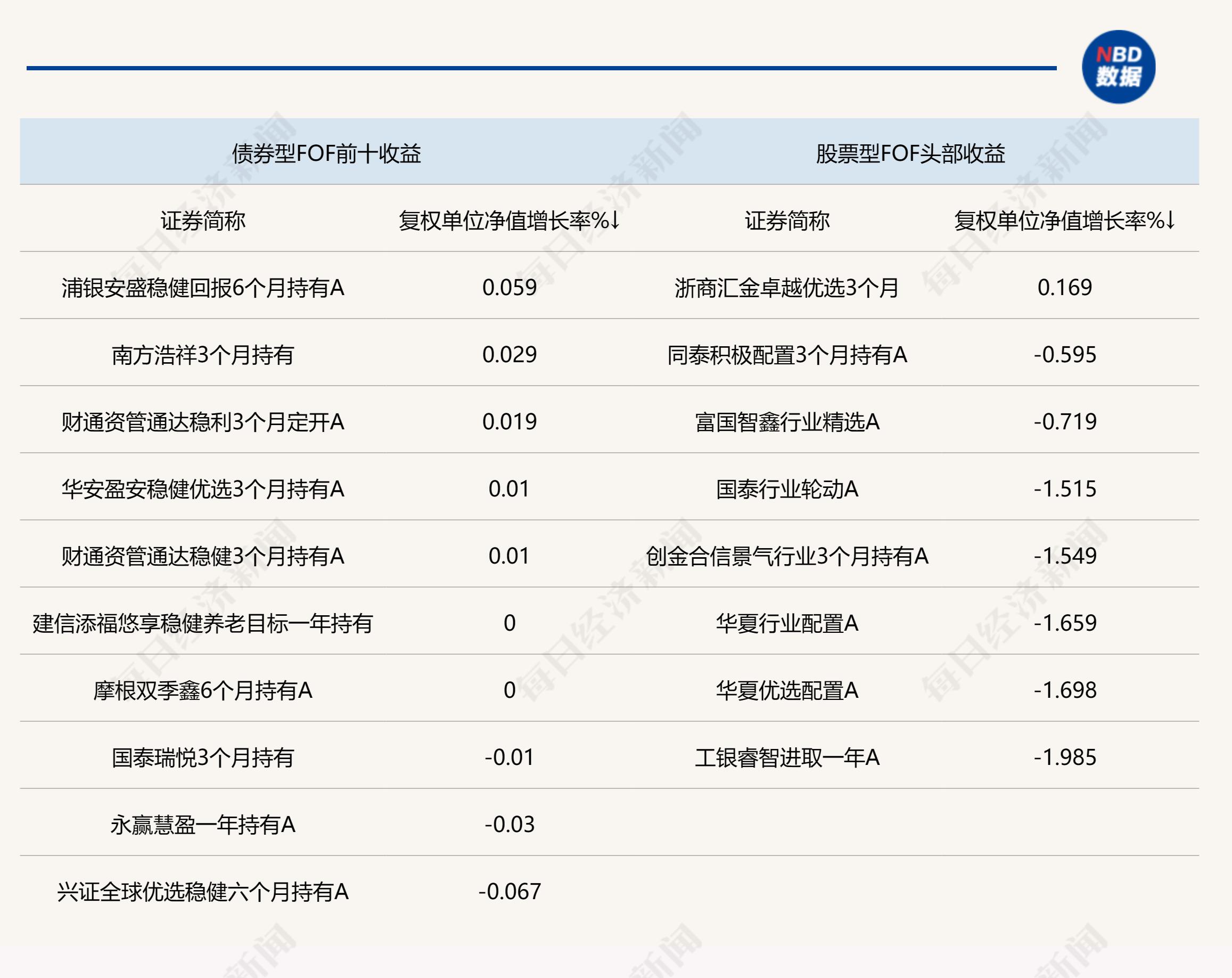Sort by right 复权单位净值增长率% column
This screenshot has height=978, width=1232.
(x=1064, y=221)
